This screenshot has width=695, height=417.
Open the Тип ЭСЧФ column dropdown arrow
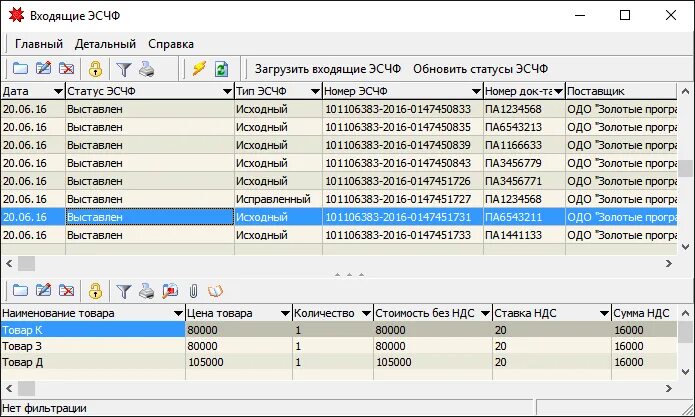point(315,91)
